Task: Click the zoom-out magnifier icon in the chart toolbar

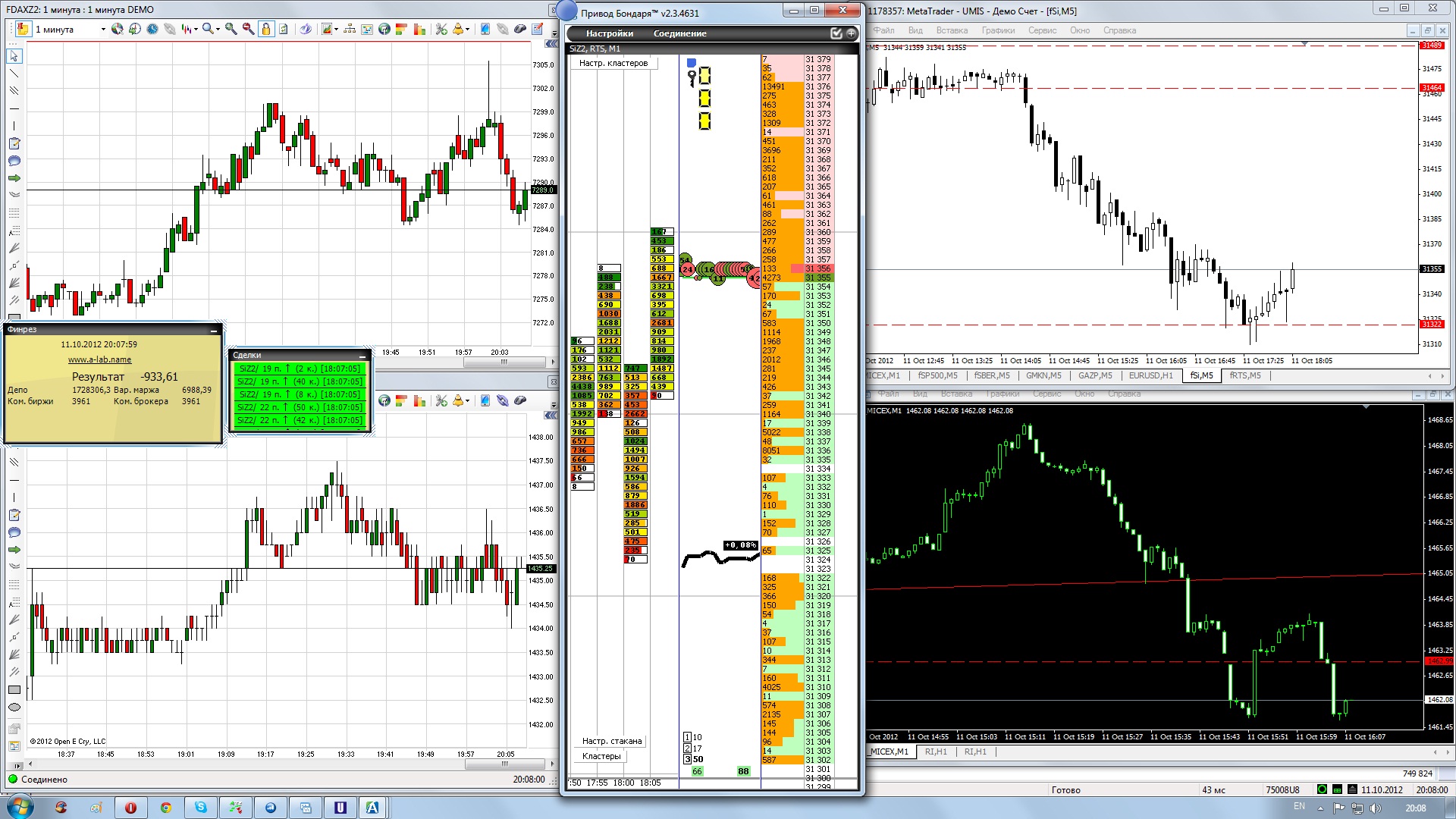Action: click(x=248, y=29)
